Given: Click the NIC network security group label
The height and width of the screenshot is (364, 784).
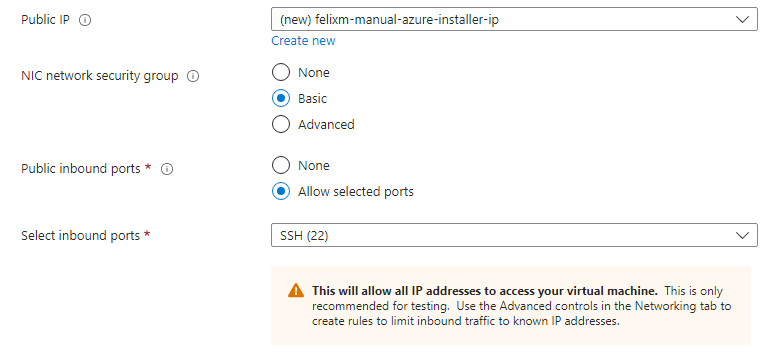Looking at the screenshot, I should pos(100,76).
